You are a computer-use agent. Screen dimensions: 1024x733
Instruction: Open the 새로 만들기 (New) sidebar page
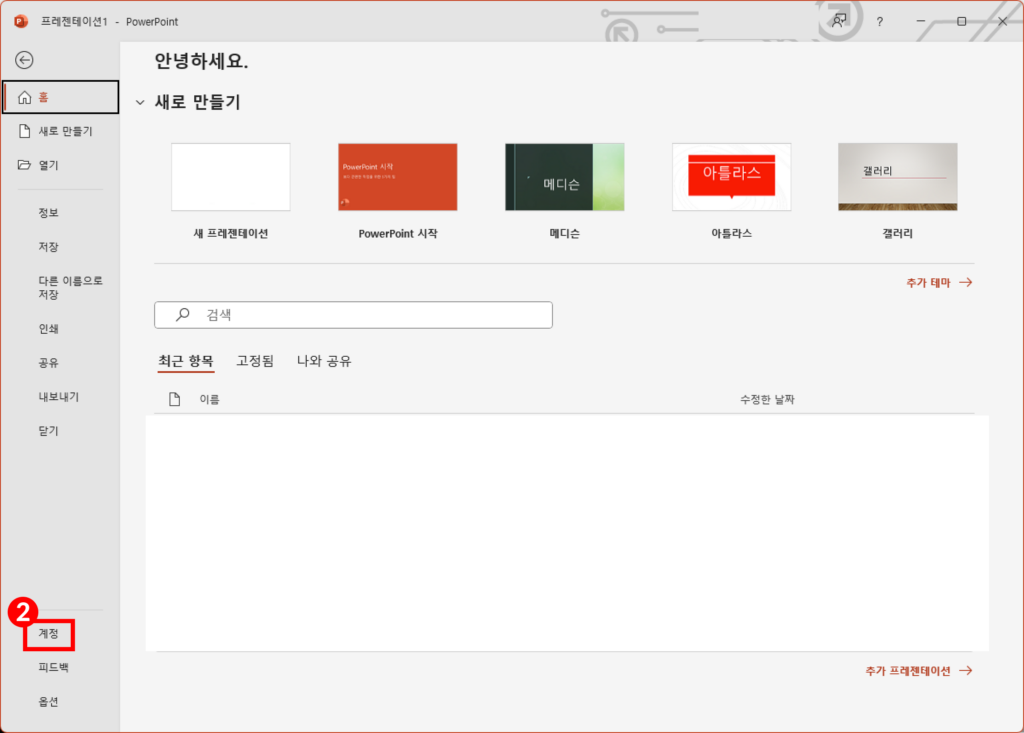[x=61, y=131]
